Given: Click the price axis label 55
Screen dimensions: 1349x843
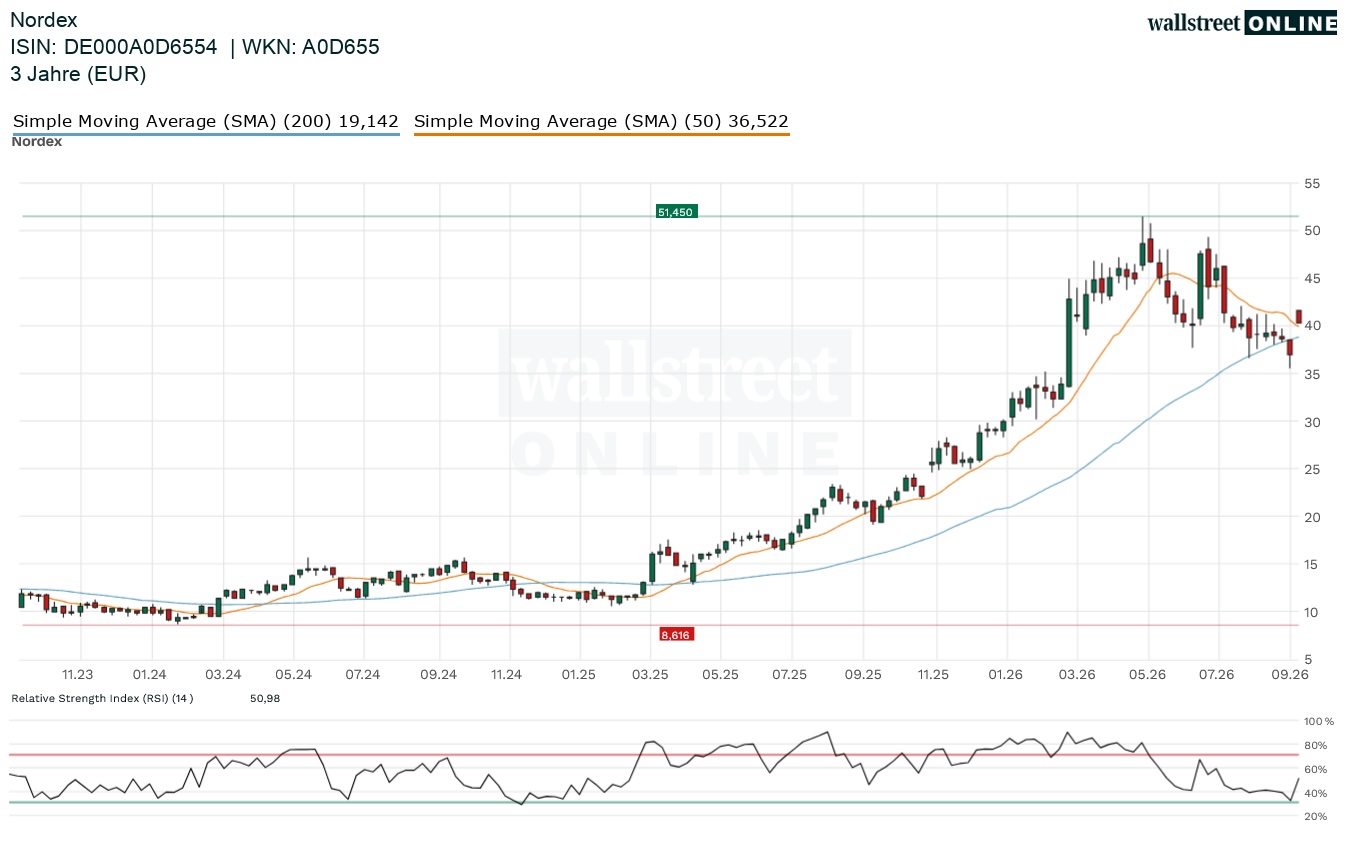Looking at the screenshot, I should [x=1311, y=183].
